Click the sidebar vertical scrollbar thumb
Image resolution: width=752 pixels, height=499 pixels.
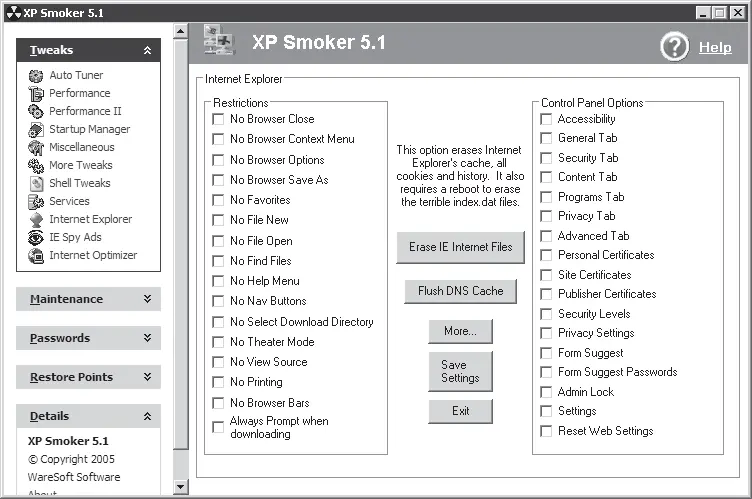(x=180, y=244)
